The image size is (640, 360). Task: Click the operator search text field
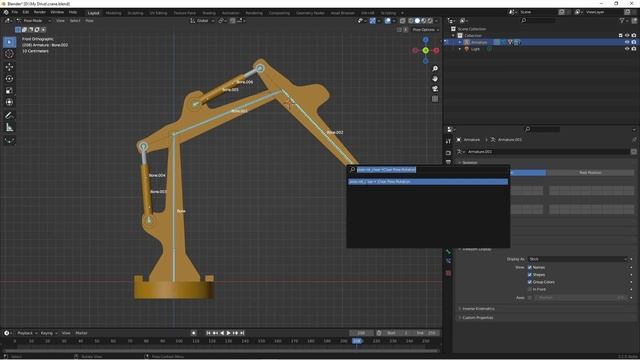(429, 170)
